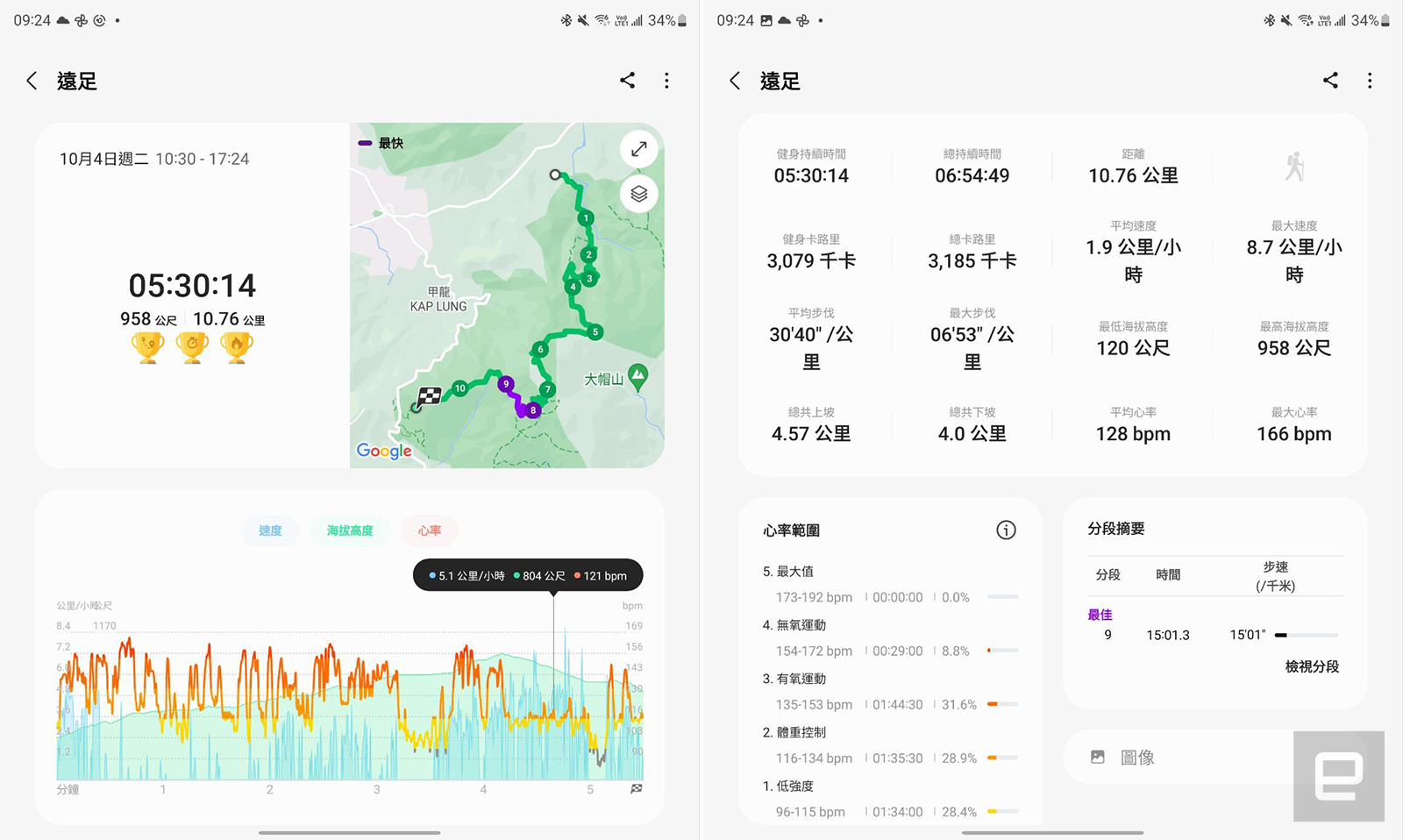Image resolution: width=1403 pixels, height=840 pixels.
Task: Select kilometer marker 1 on the route
Action: coord(586,217)
